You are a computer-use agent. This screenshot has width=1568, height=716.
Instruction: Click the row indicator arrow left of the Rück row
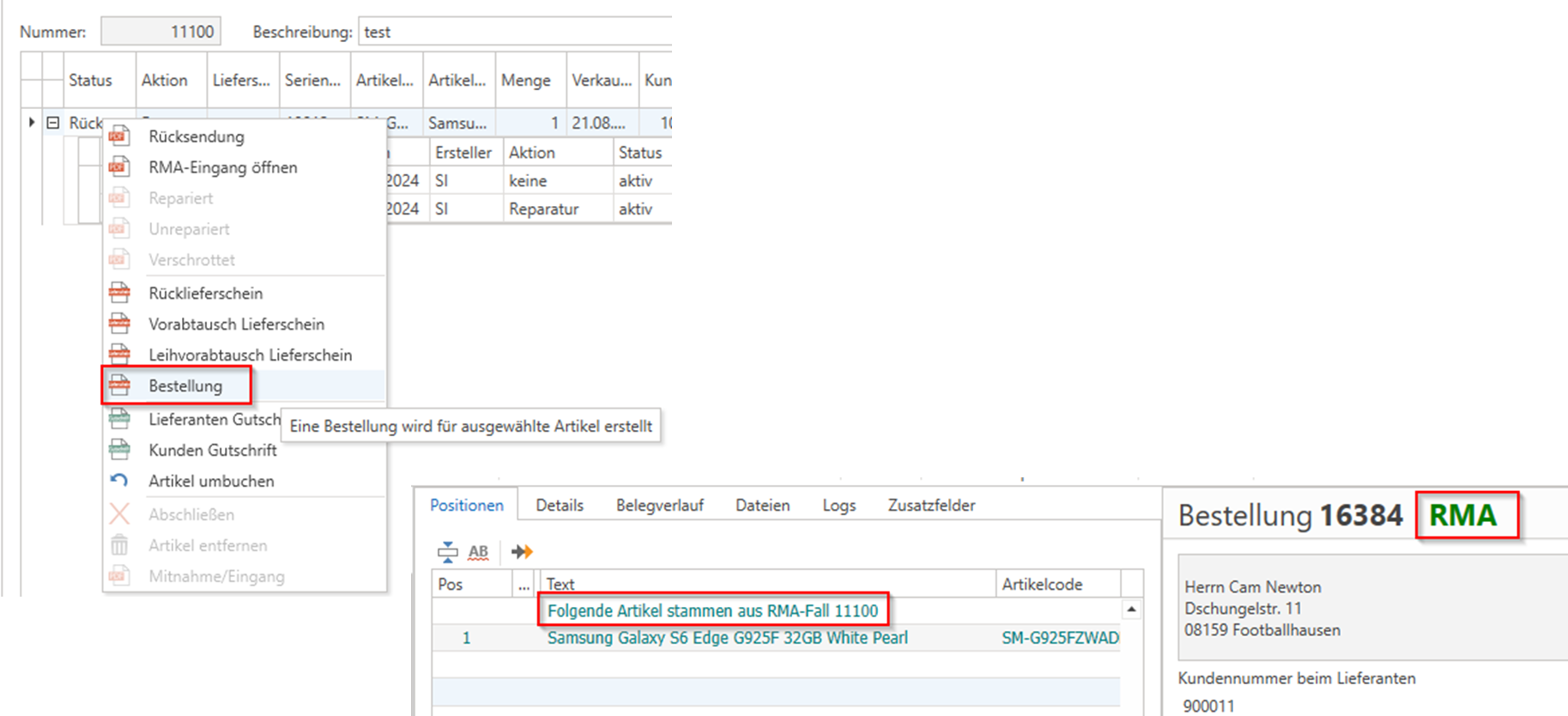coord(32,123)
